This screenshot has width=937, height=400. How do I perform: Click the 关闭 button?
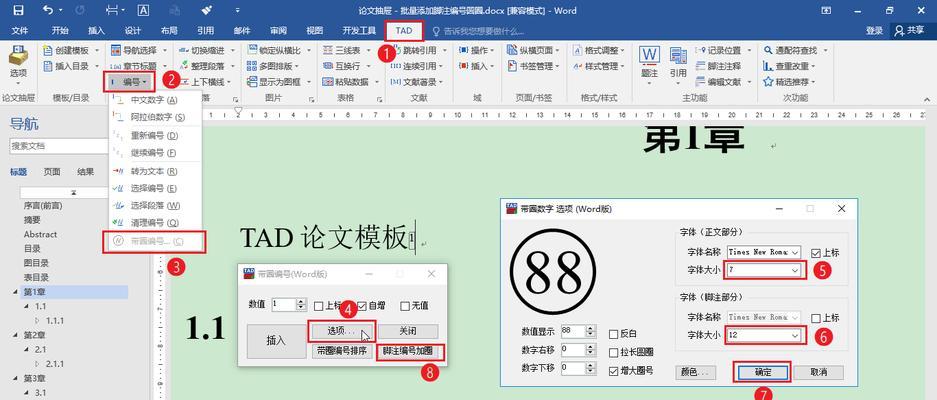point(409,331)
